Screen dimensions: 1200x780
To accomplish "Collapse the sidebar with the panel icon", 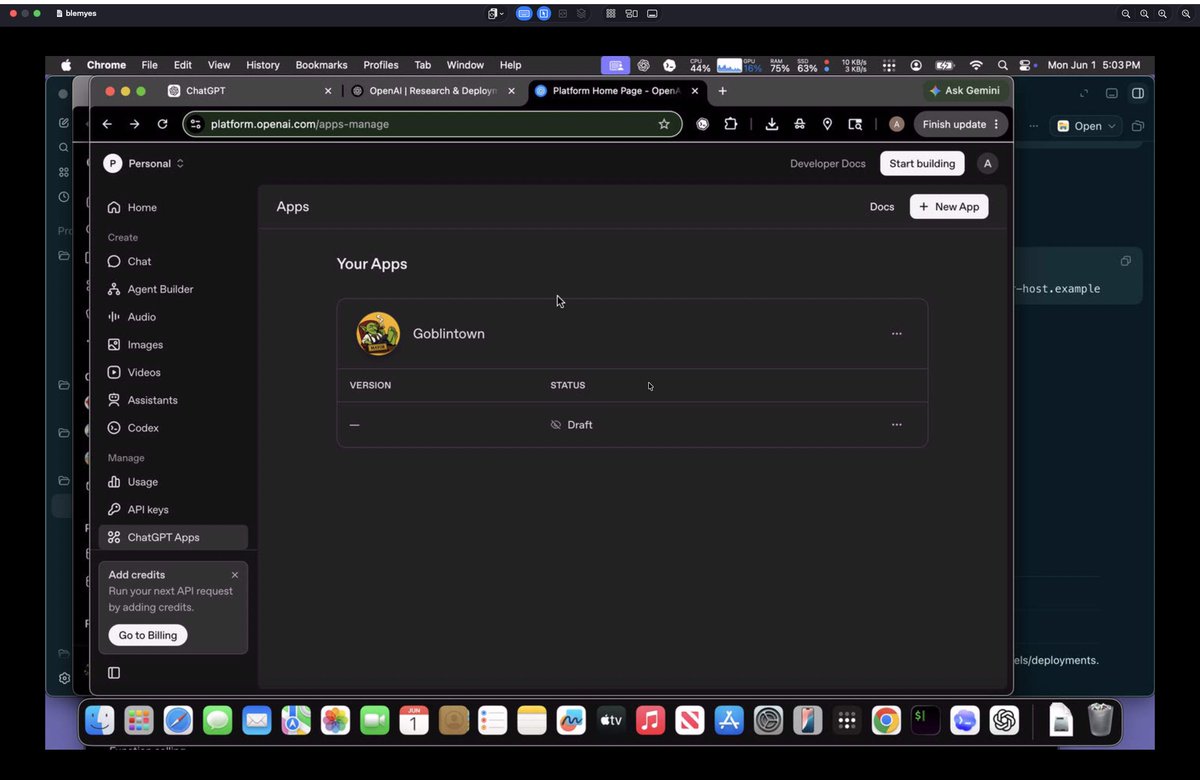I will click(114, 673).
